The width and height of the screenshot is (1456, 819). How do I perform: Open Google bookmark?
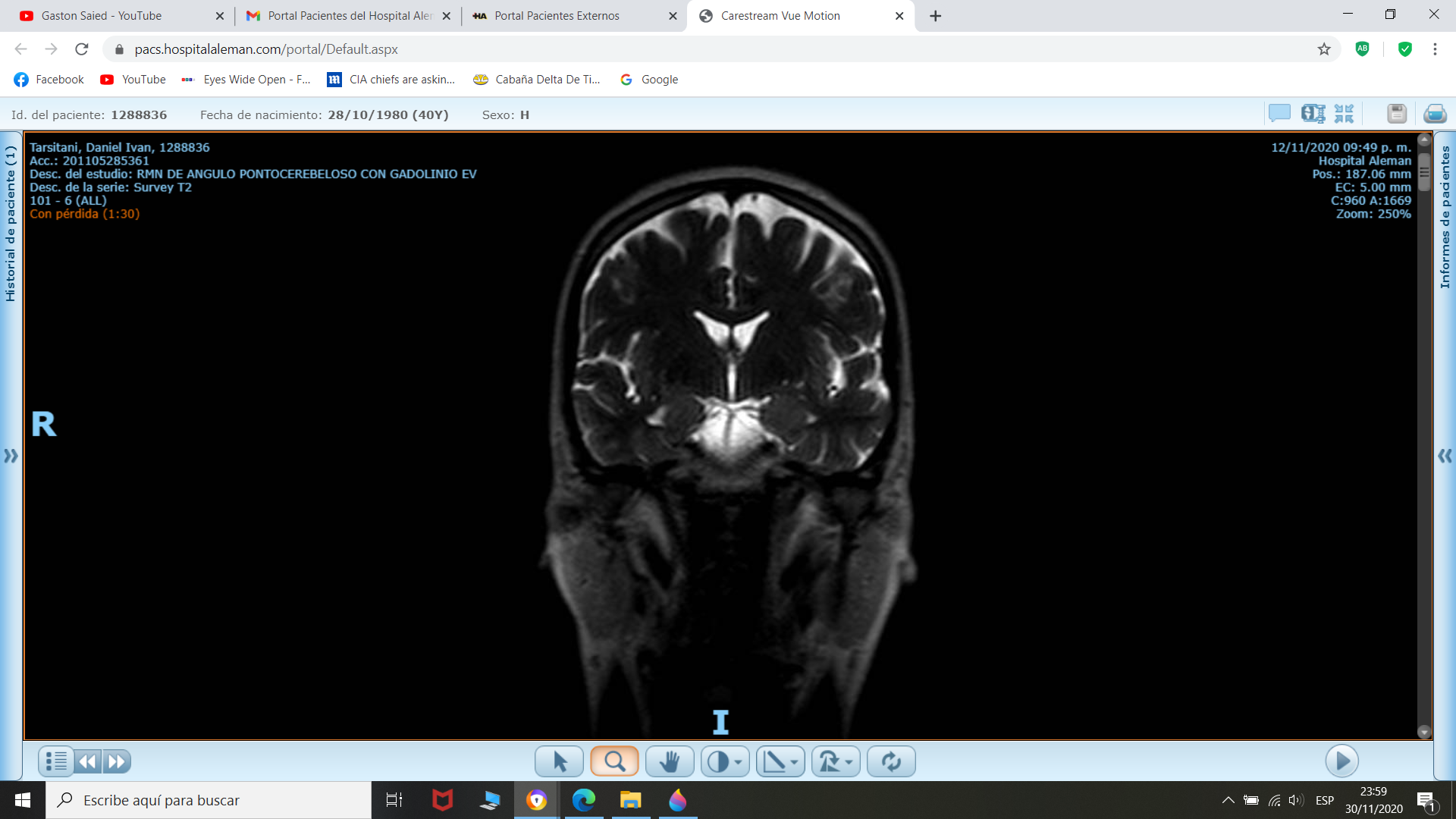click(649, 80)
